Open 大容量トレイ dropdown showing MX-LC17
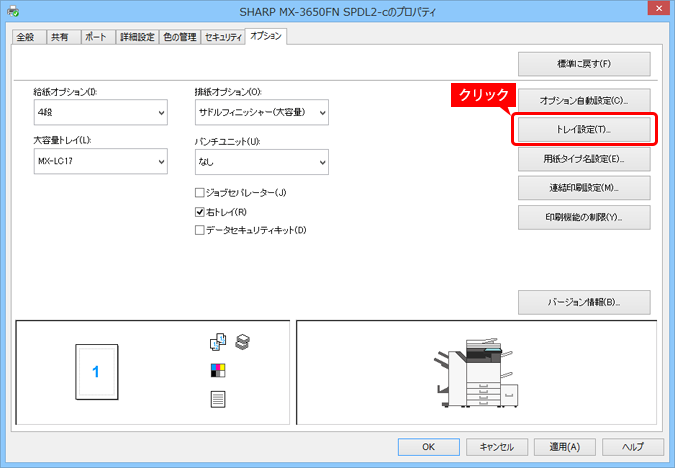Screen dimensions: 675x468 click(x=101, y=161)
